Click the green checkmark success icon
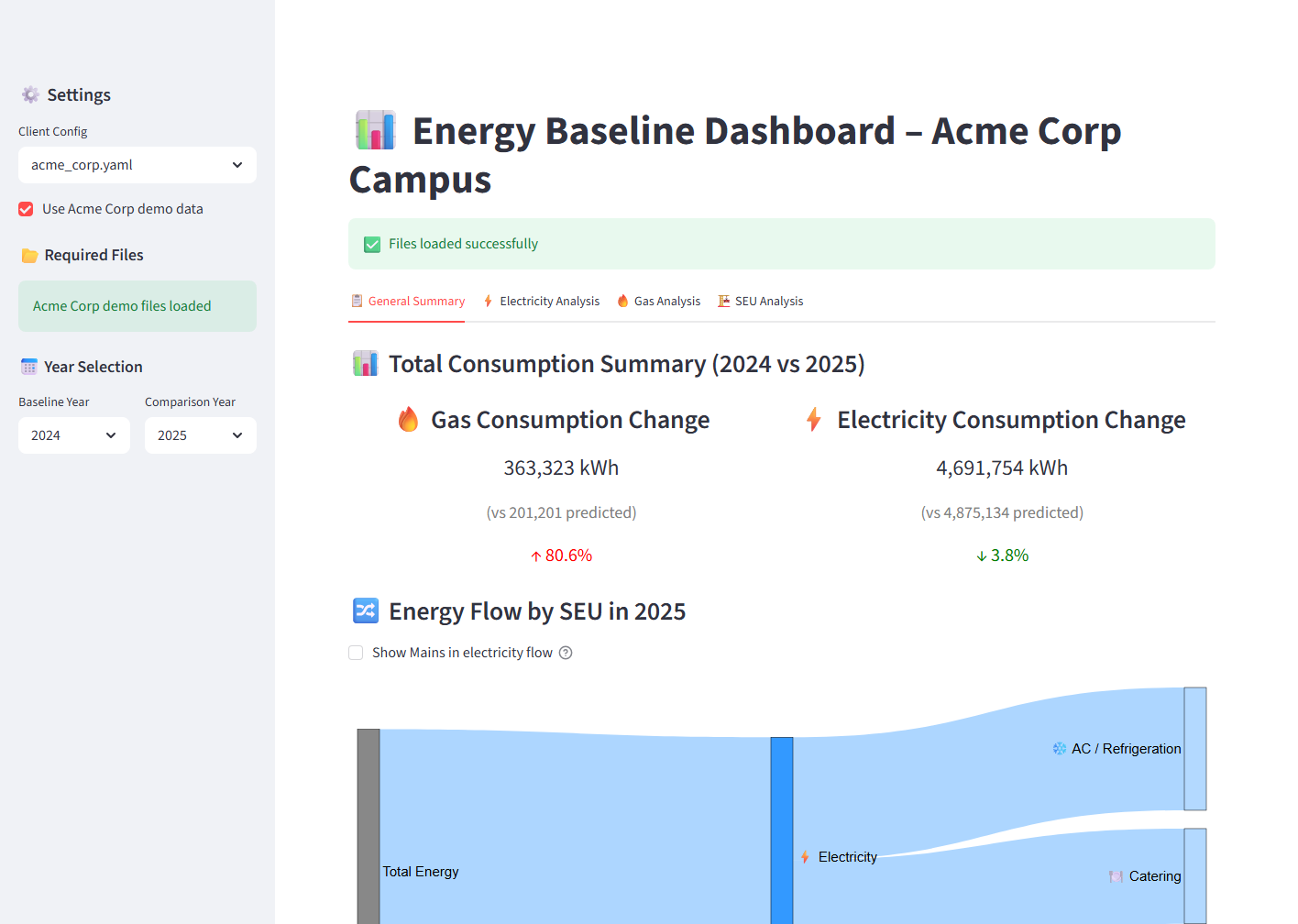The height and width of the screenshot is (924, 1298). (x=372, y=244)
